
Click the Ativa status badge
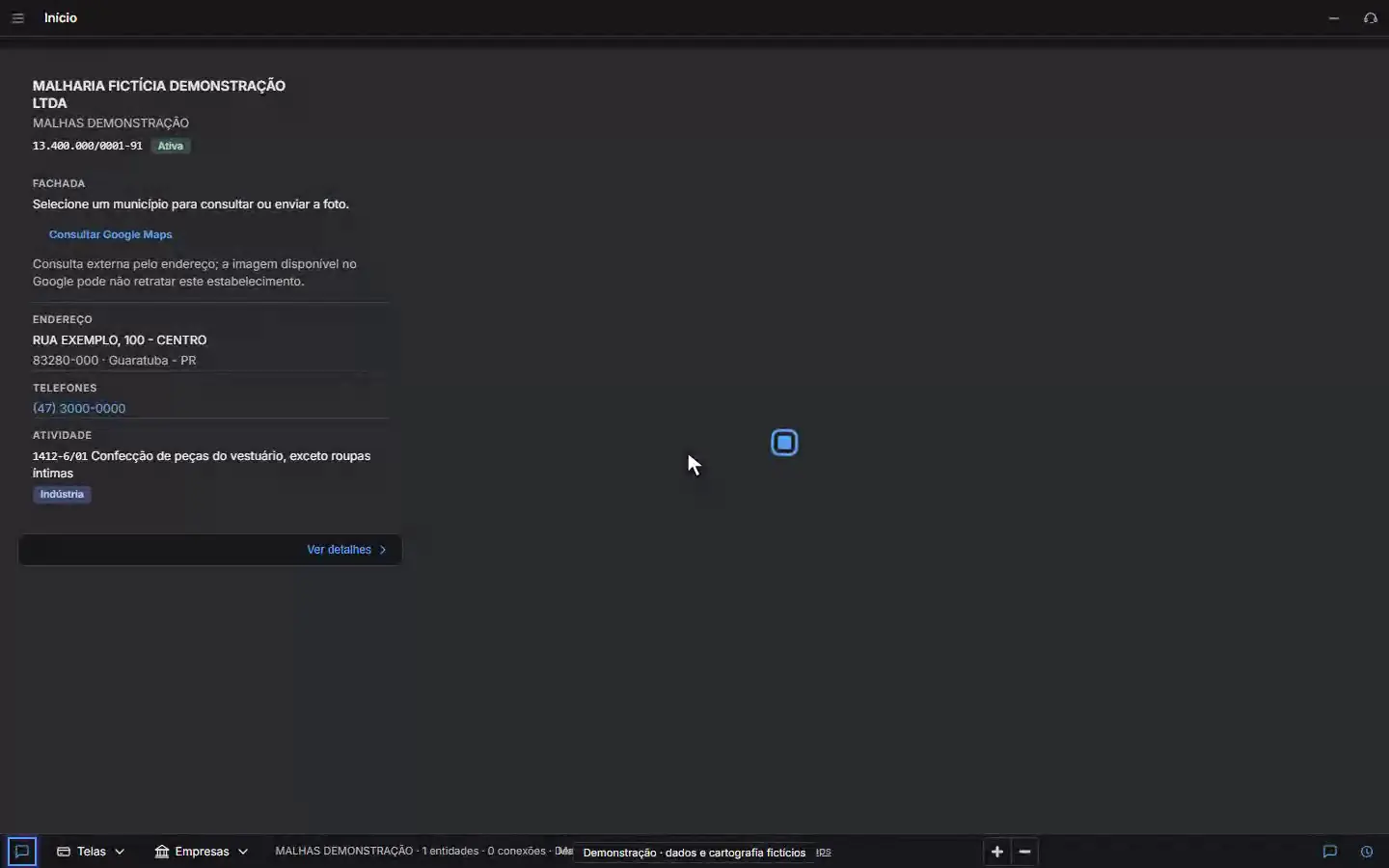coord(171,146)
